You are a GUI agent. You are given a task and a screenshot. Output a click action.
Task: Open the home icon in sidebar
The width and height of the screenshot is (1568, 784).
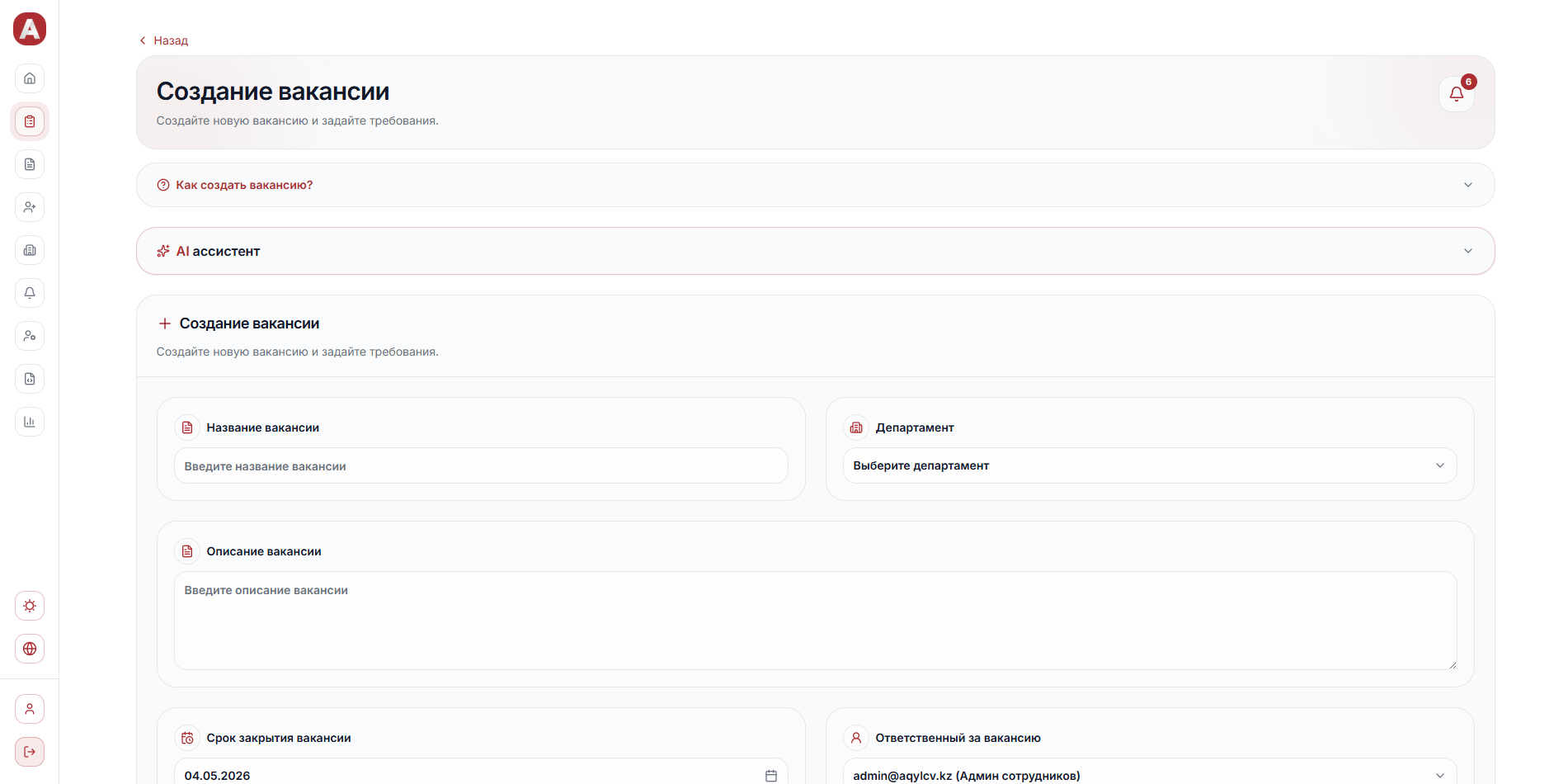click(30, 78)
